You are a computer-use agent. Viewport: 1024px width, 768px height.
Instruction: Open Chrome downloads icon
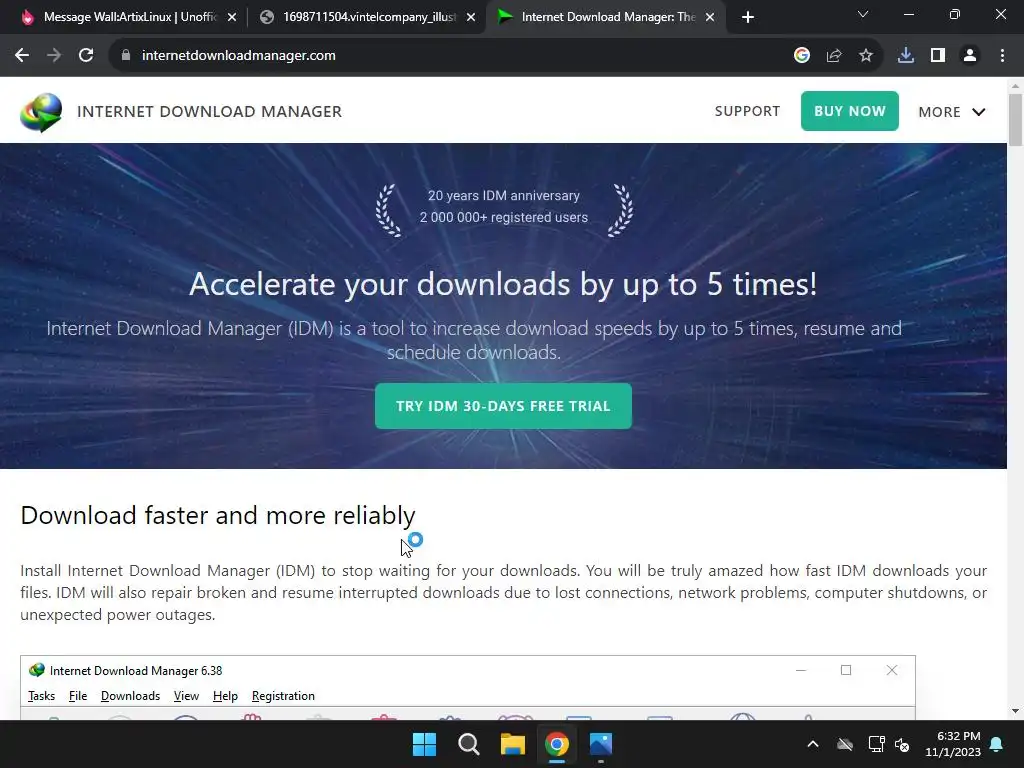pos(906,56)
